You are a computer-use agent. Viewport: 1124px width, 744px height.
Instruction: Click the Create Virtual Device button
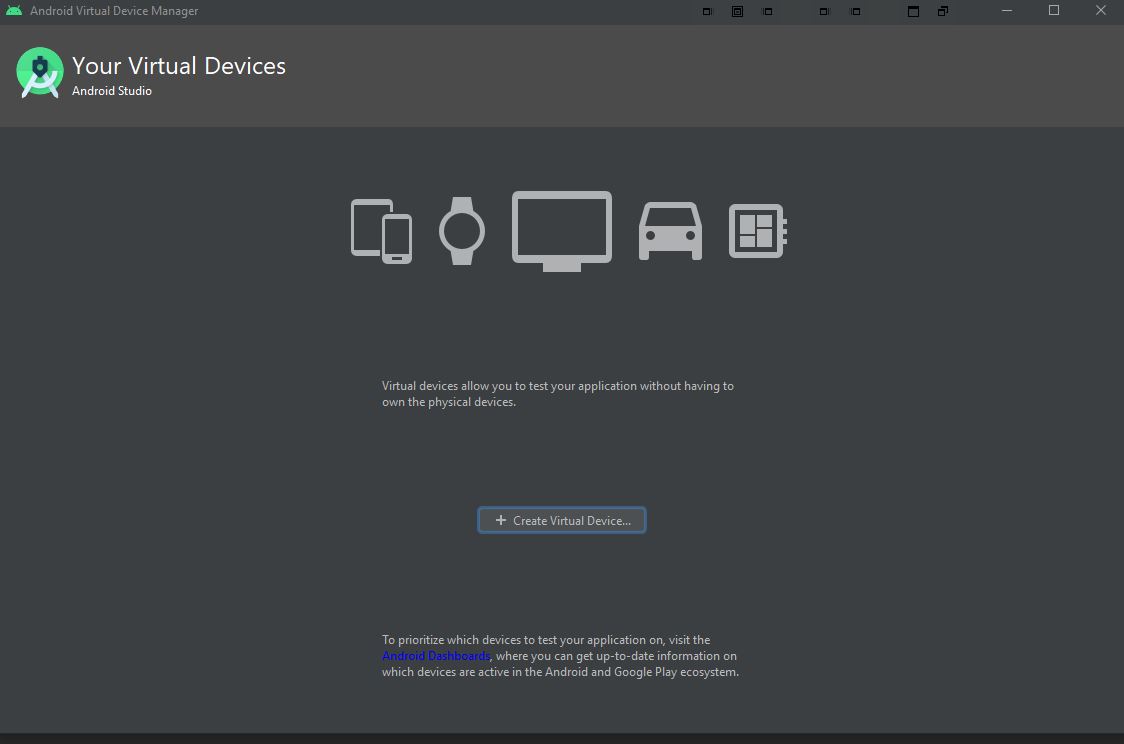click(x=561, y=520)
